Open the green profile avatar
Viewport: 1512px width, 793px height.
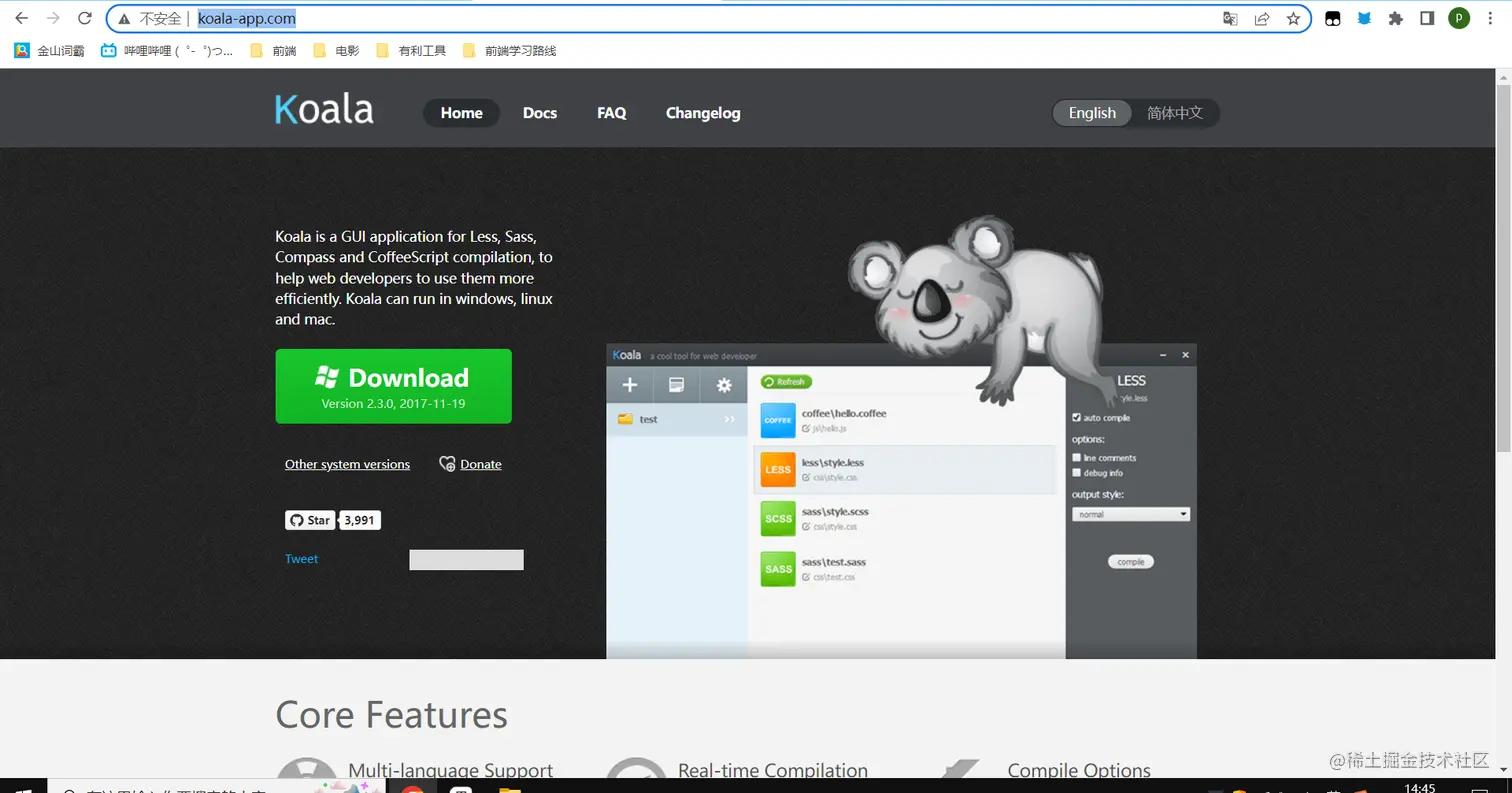coord(1459,18)
